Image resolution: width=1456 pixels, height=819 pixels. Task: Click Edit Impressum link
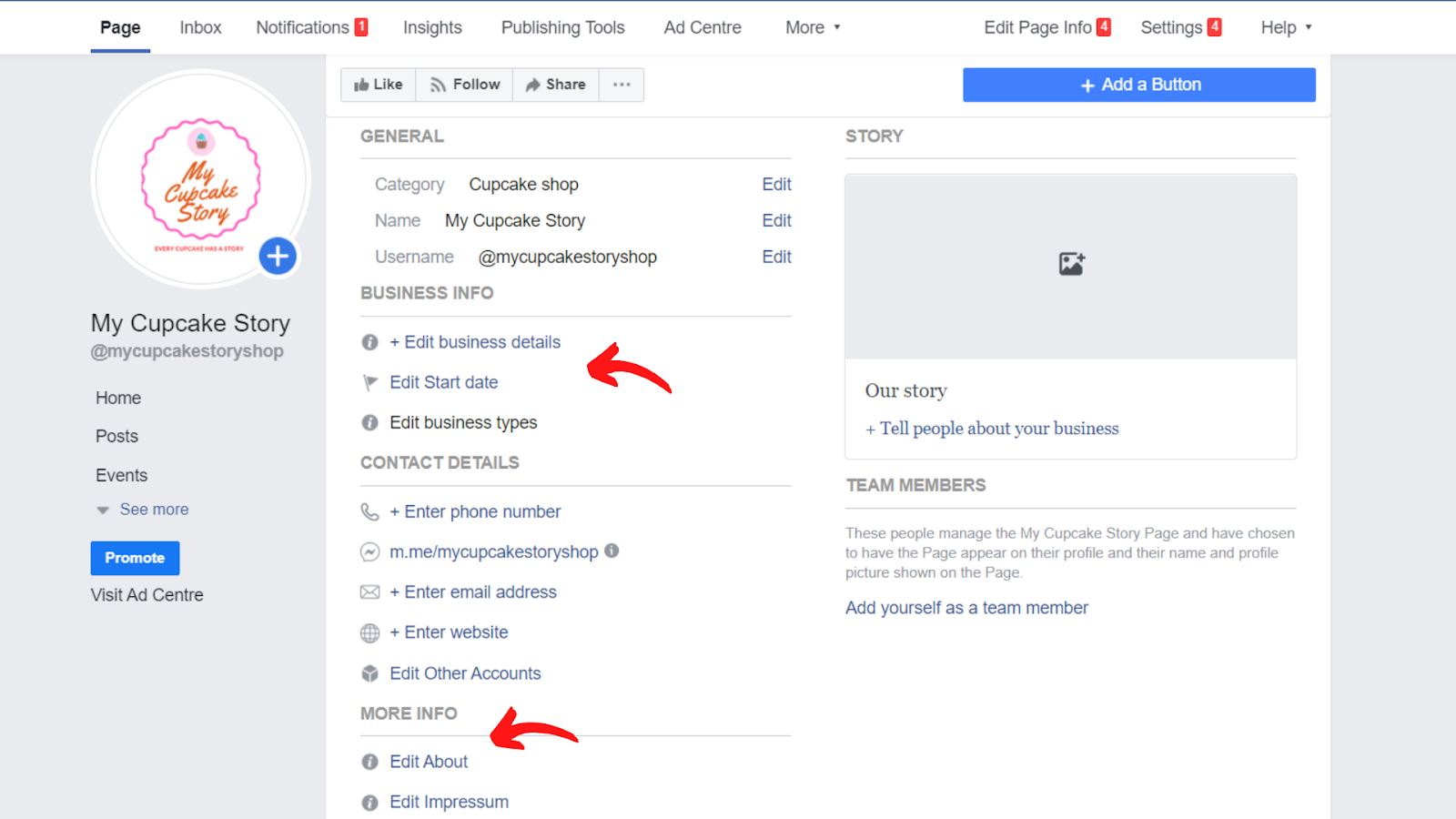pos(450,803)
